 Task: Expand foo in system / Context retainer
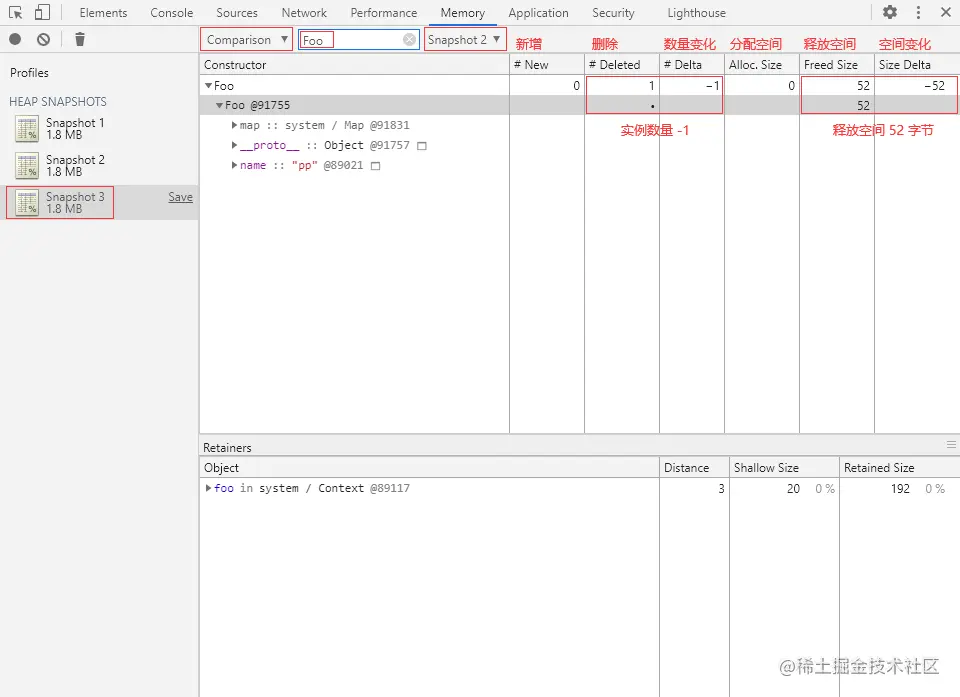[208, 488]
